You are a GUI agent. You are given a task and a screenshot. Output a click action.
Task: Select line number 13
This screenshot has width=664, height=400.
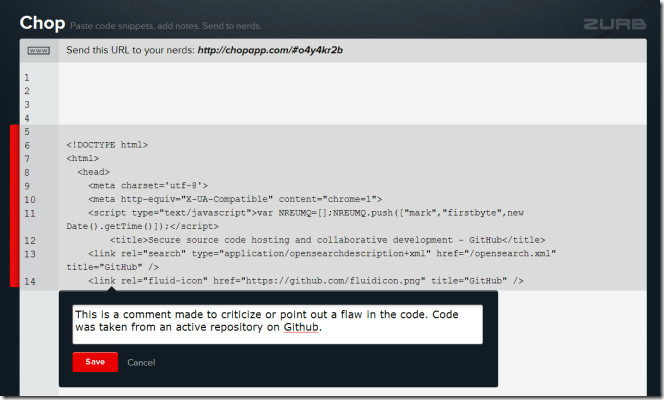coord(30,254)
